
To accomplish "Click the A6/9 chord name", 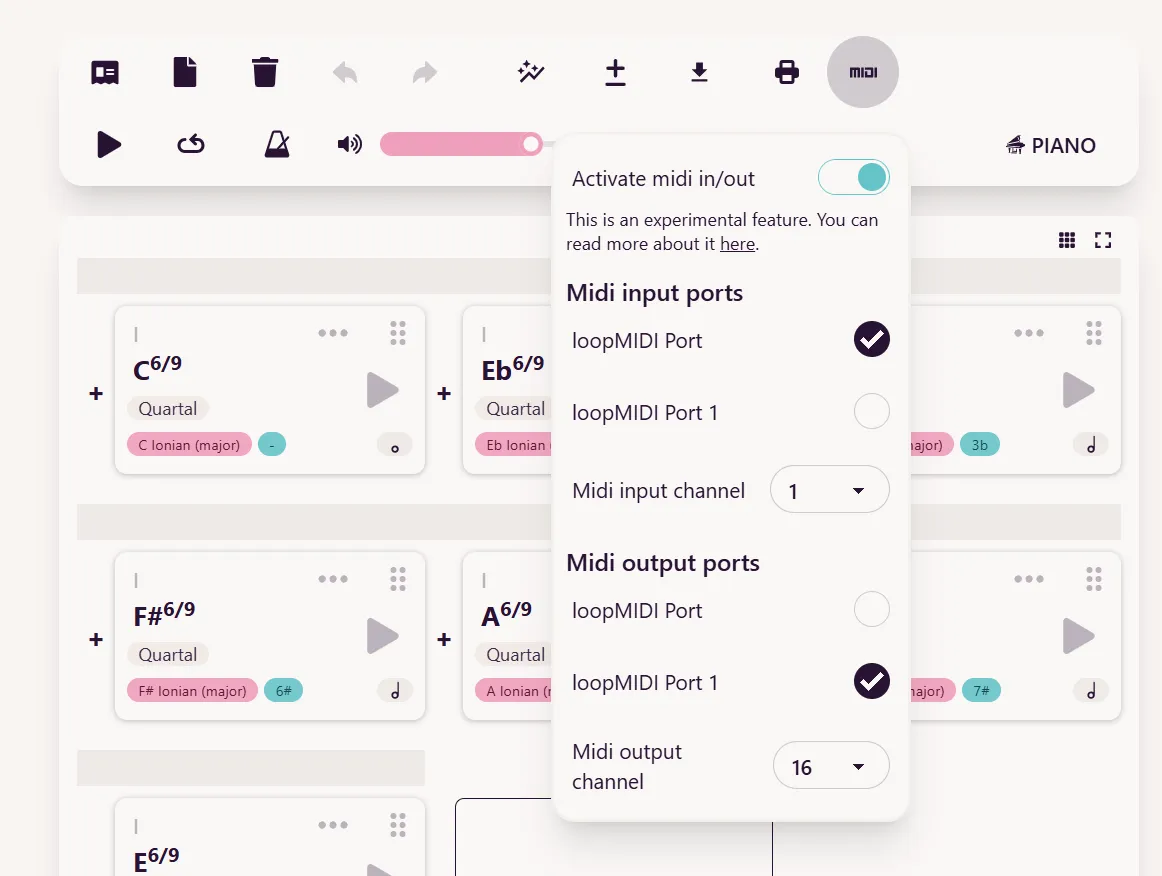I will [x=506, y=614].
